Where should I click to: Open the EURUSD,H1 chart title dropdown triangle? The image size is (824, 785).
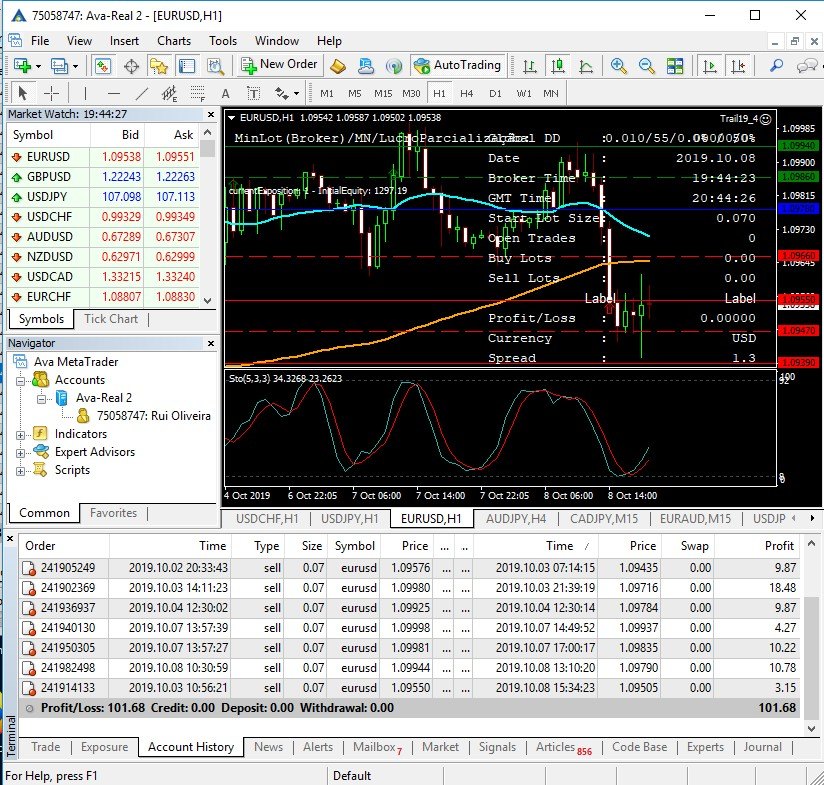(232, 118)
